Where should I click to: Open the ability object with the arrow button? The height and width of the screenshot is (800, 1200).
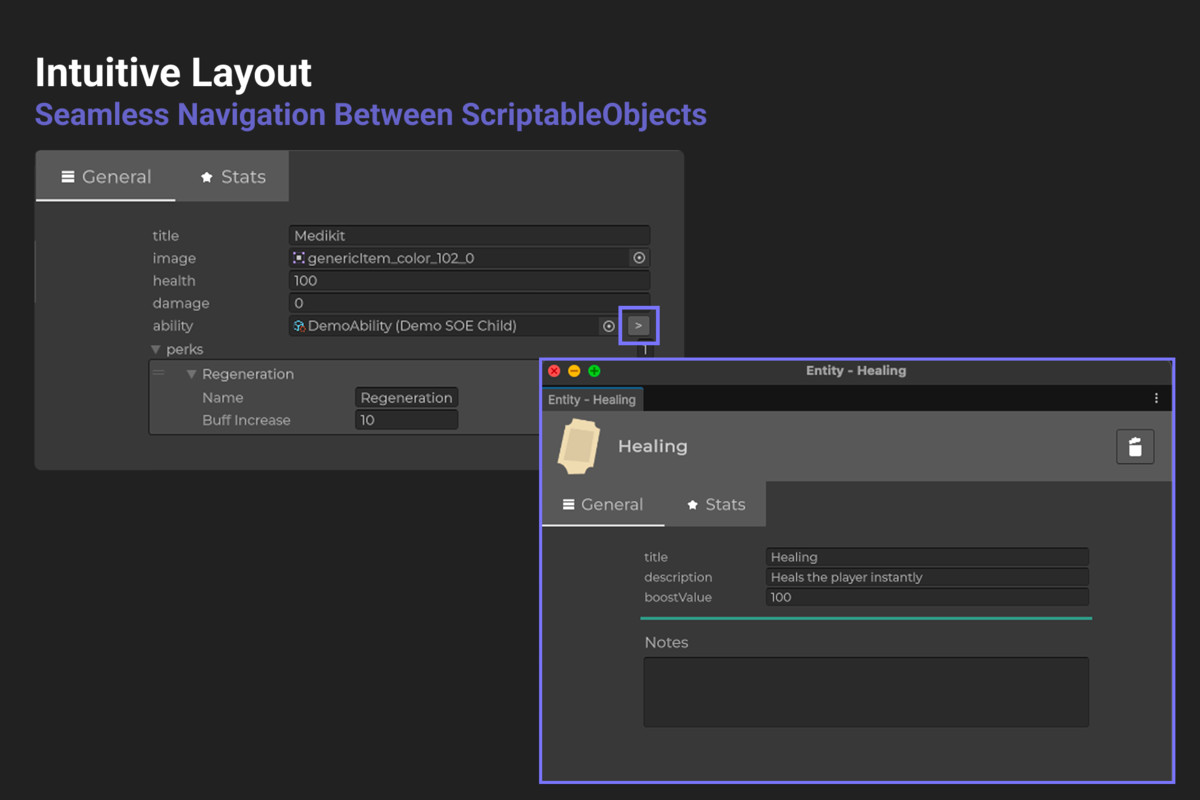click(639, 326)
